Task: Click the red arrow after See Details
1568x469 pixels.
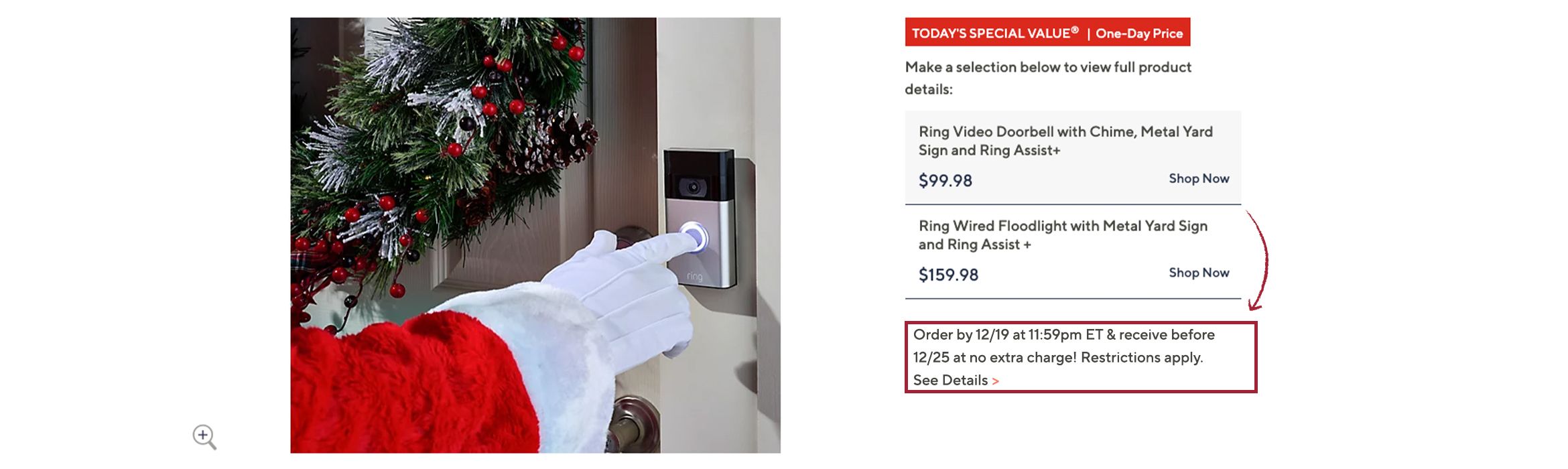Action: 996,381
